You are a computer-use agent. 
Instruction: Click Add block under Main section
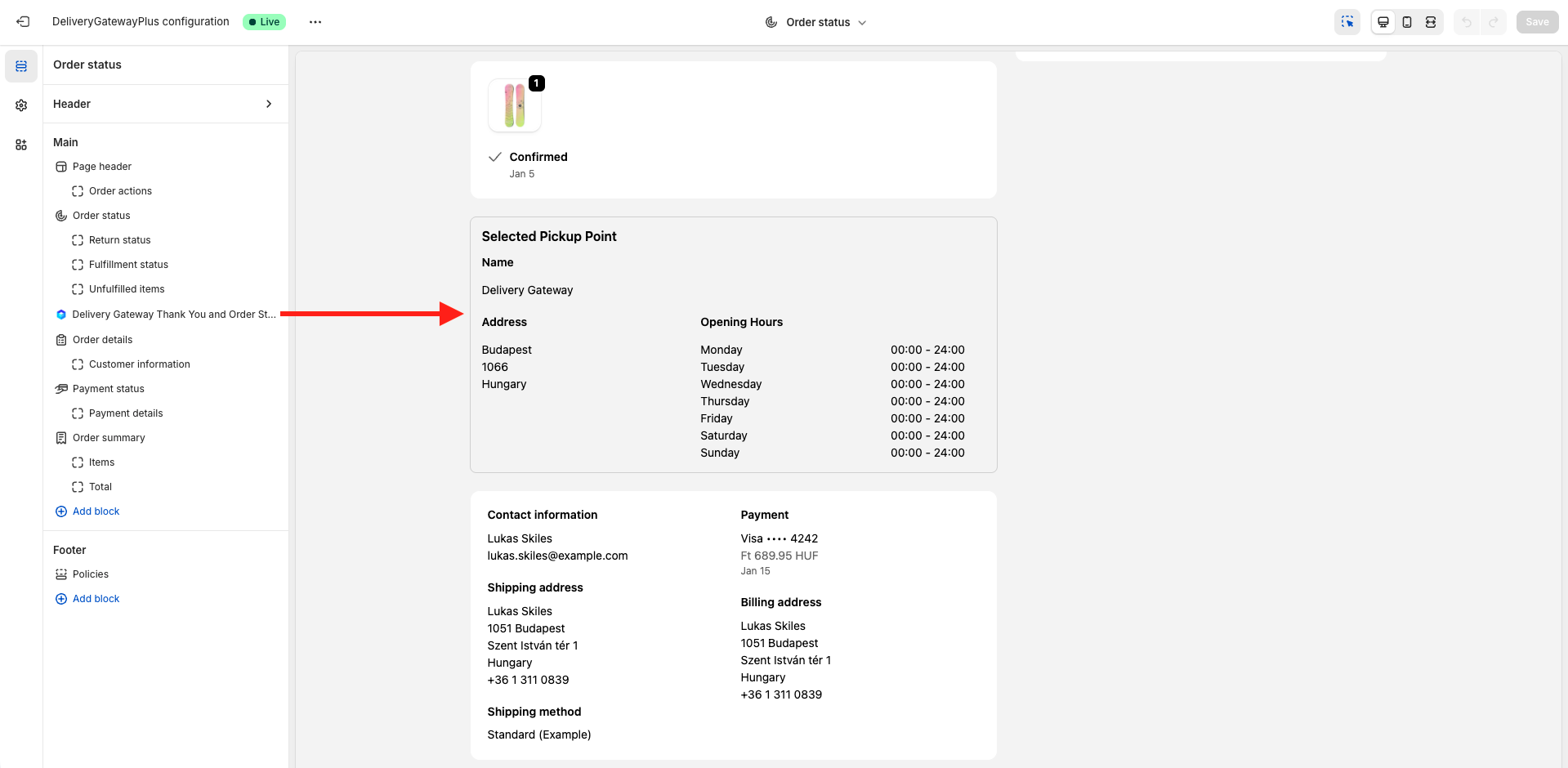pos(96,511)
